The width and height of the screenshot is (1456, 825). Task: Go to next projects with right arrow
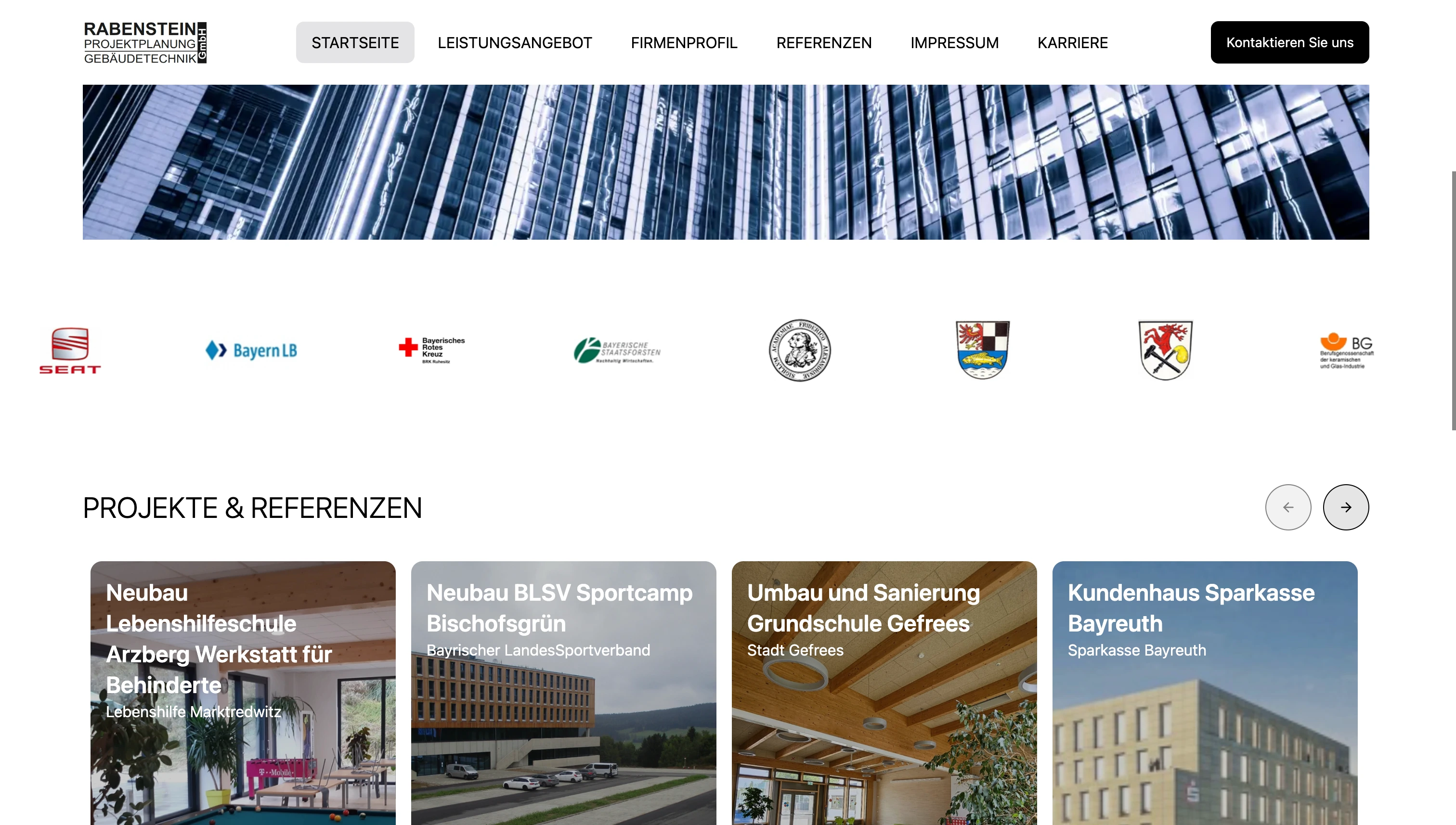(x=1345, y=507)
